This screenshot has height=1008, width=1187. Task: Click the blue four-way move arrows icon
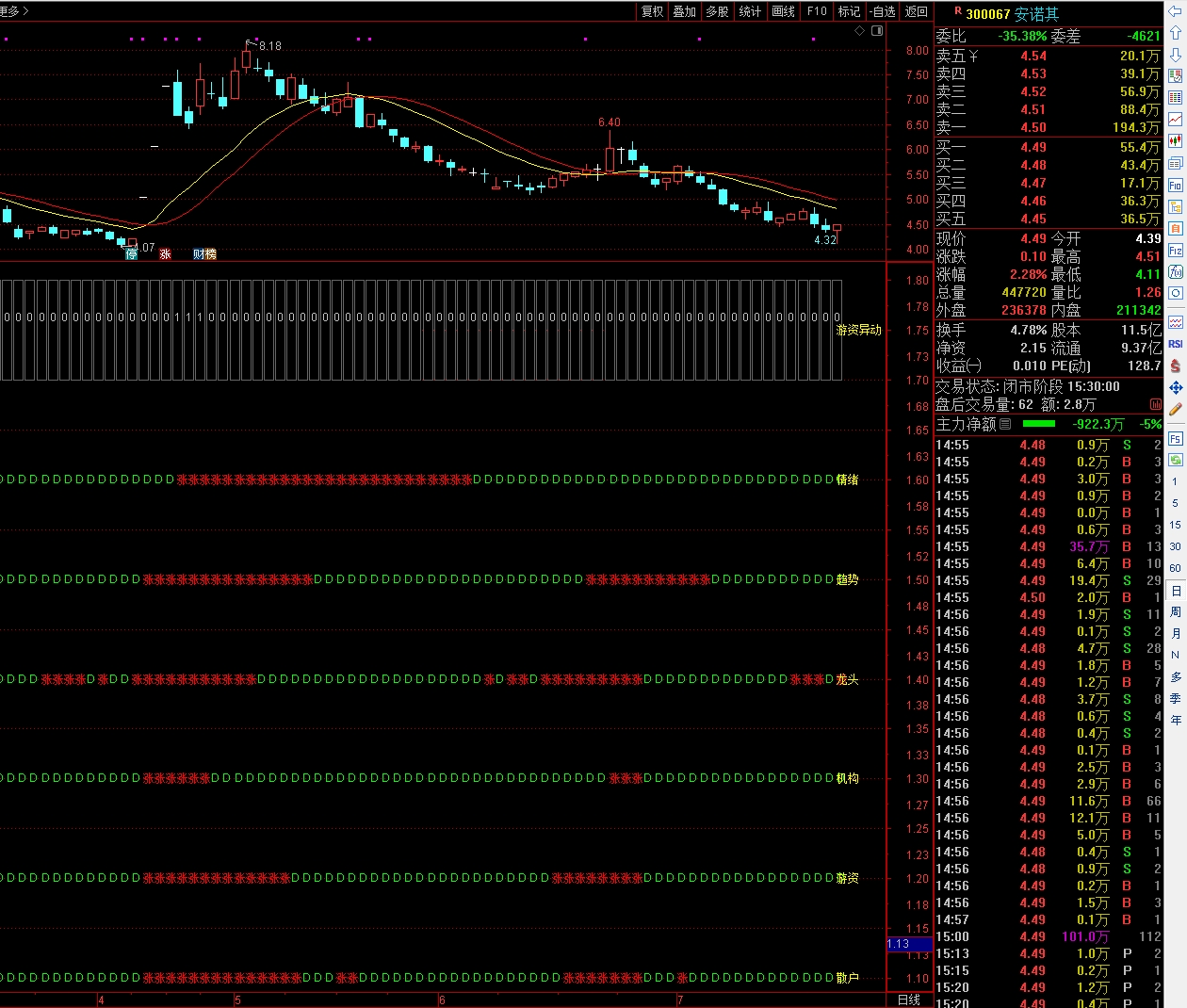pyautogui.click(x=1175, y=387)
